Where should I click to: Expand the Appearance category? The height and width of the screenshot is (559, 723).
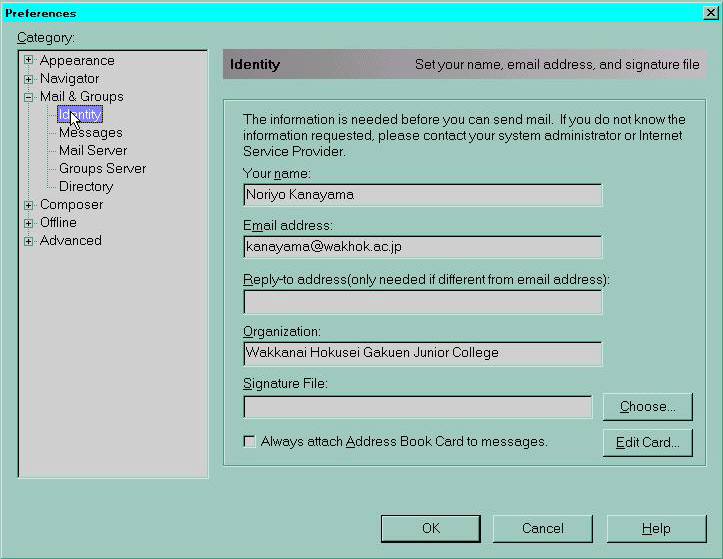coord(29,61)
